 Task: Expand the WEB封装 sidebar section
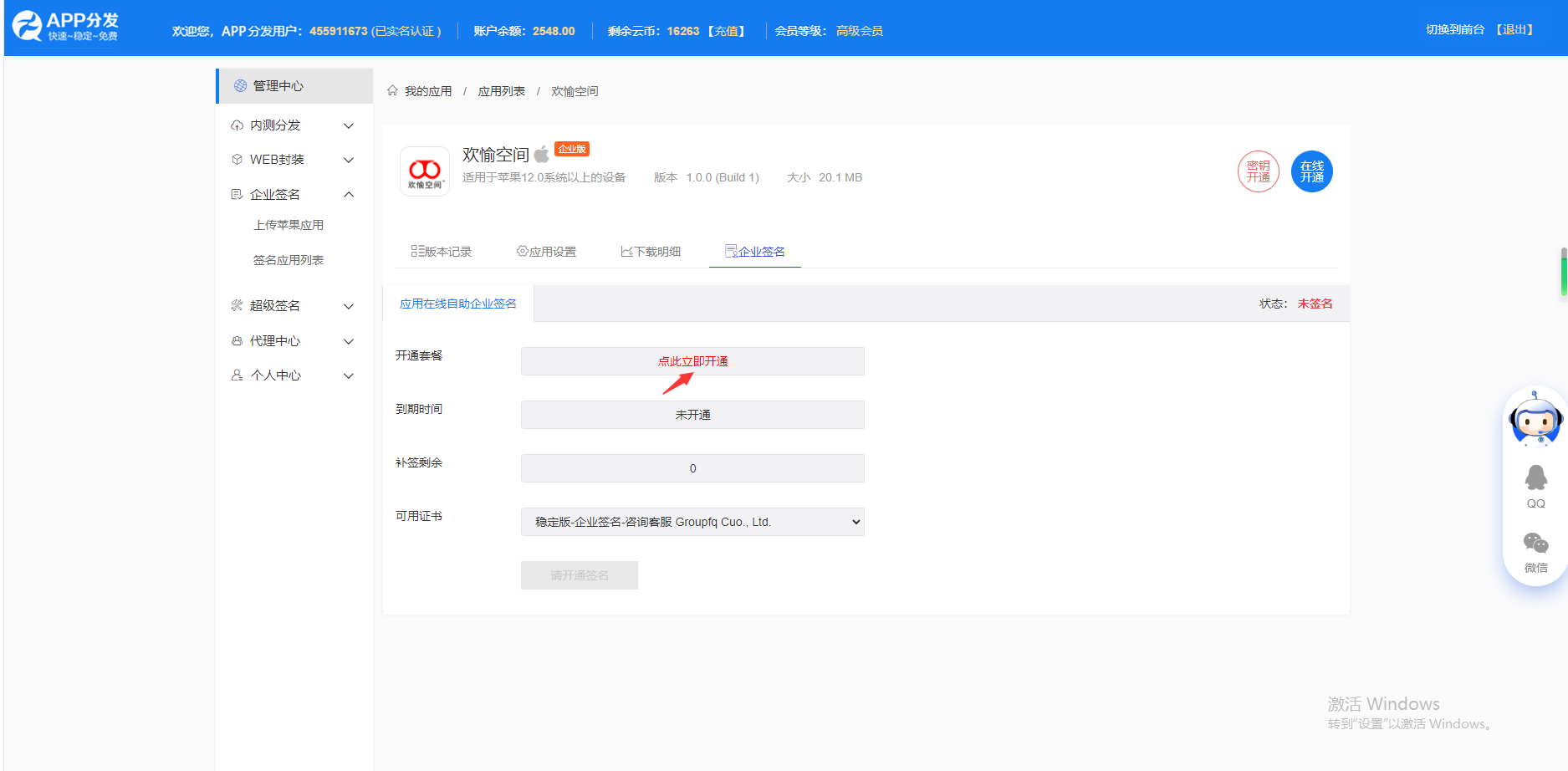point(293,160)
